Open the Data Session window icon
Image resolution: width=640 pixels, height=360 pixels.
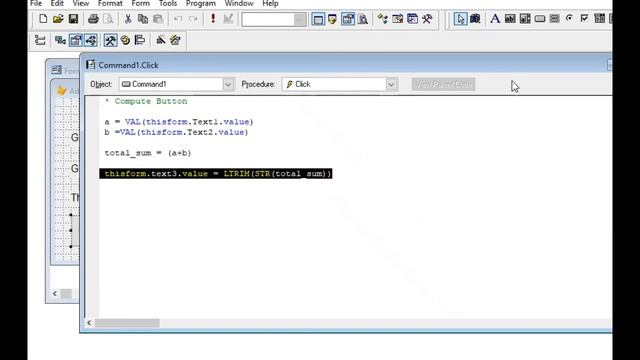pyautogui.click(x=333, y=19)
